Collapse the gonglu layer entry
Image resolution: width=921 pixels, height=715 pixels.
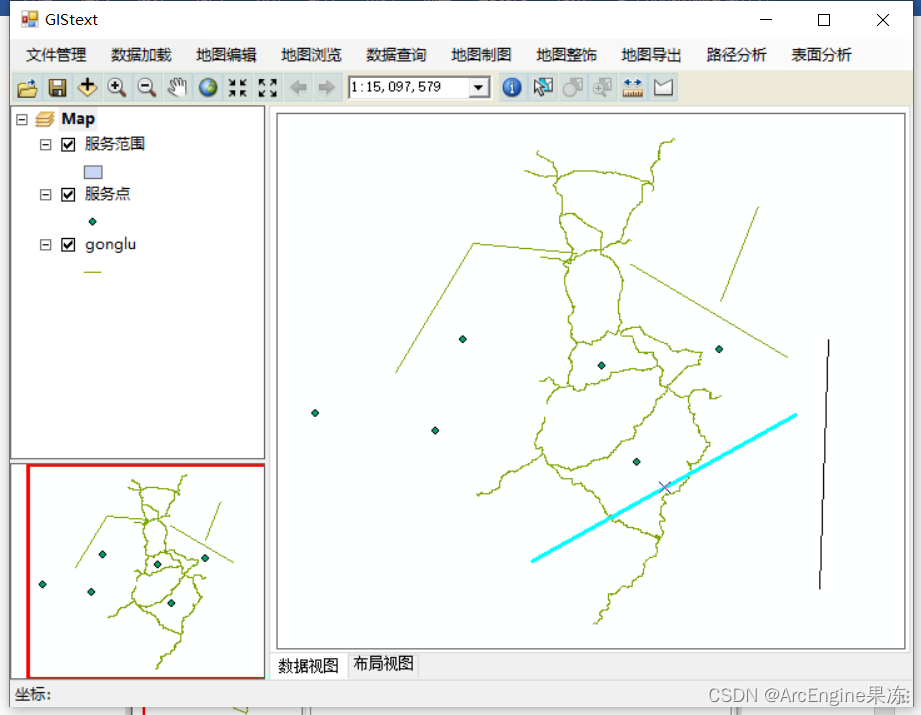pyautogui.click(x=45, y=244)
